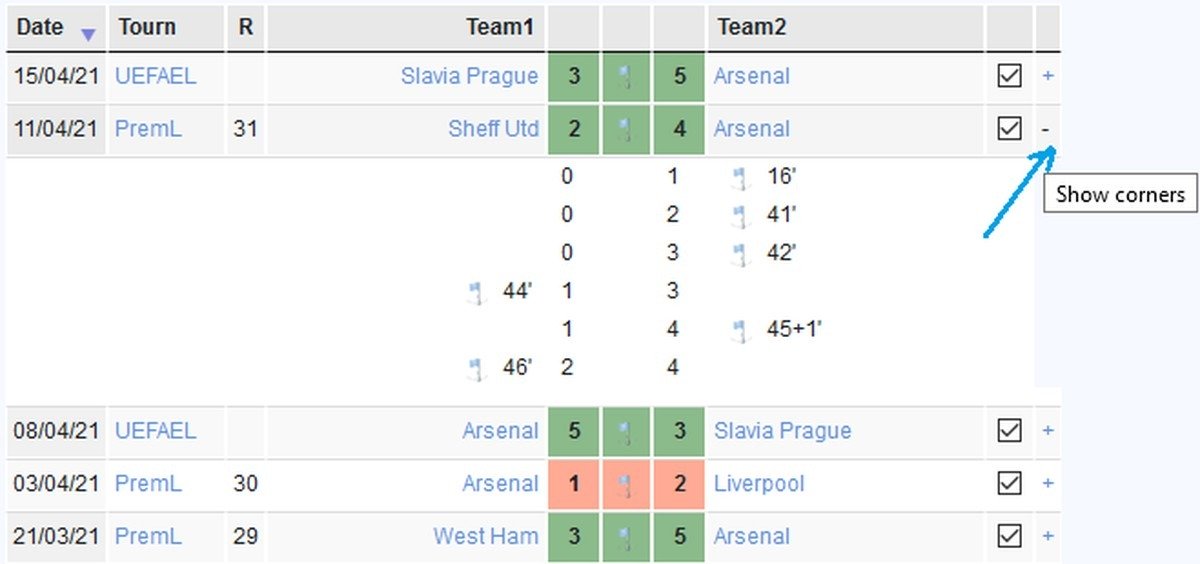The height and width of the screenshot is (564, 1200).
Task: Click the flag icon beside 44' corner
Action: coord(476,292)
